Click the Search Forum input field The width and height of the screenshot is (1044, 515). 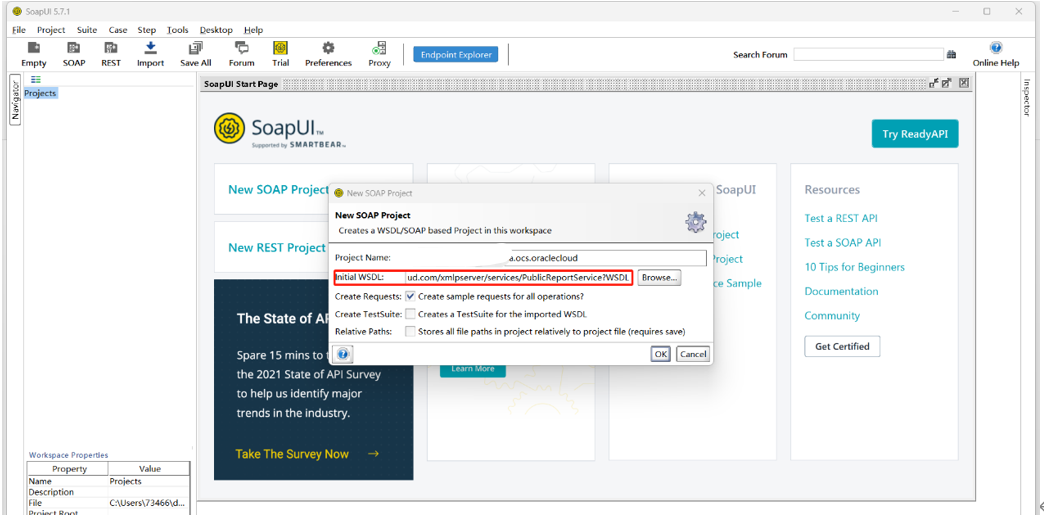click(868, 55)
